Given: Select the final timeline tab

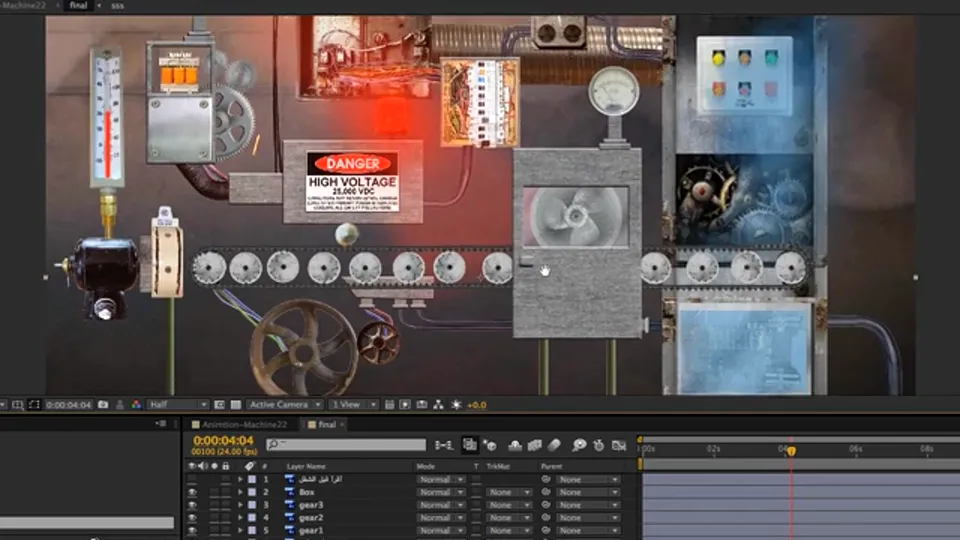Looking at the screenshot, I should (323, 424).
